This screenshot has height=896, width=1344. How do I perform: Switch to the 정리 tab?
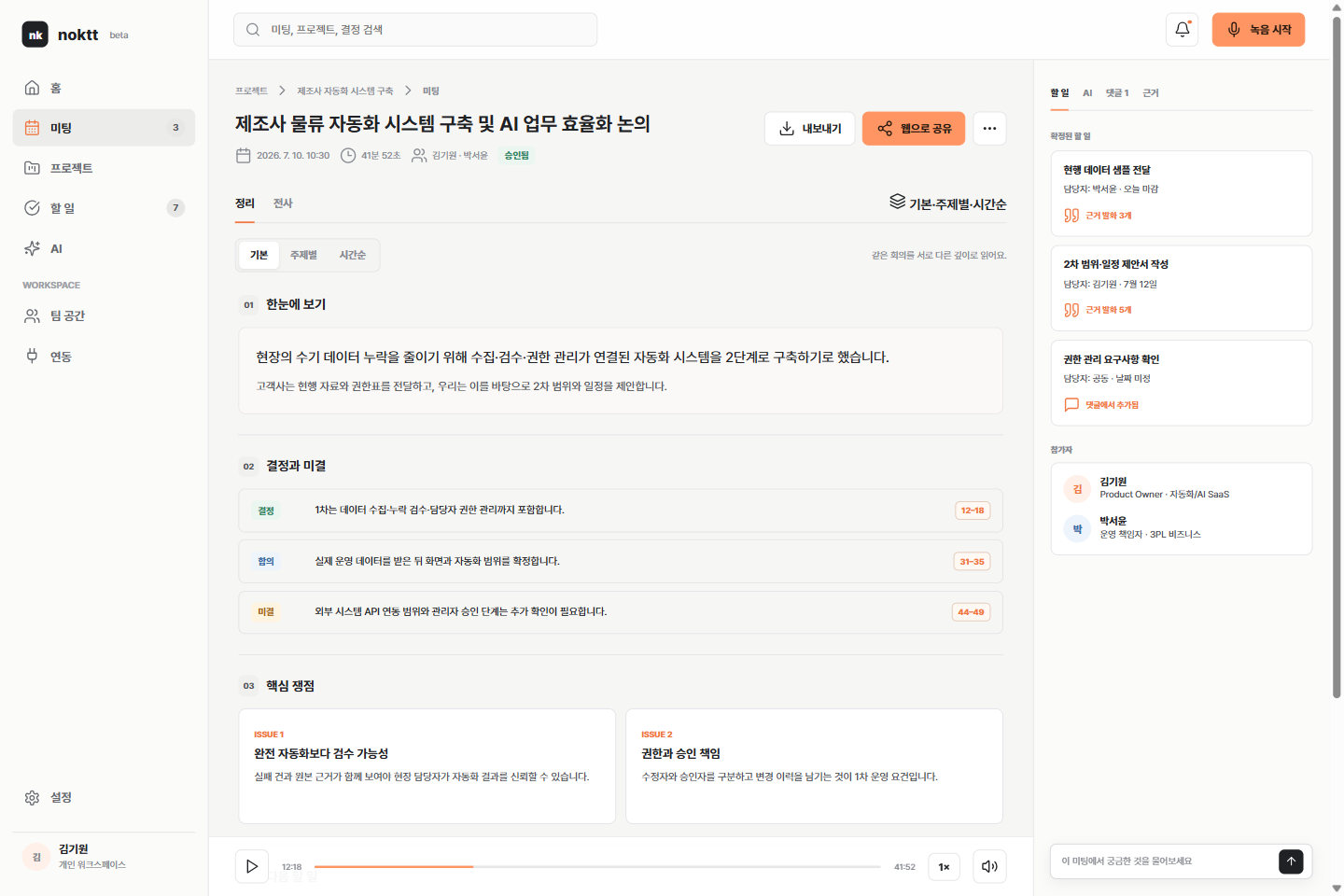click(x=245, y=203)
